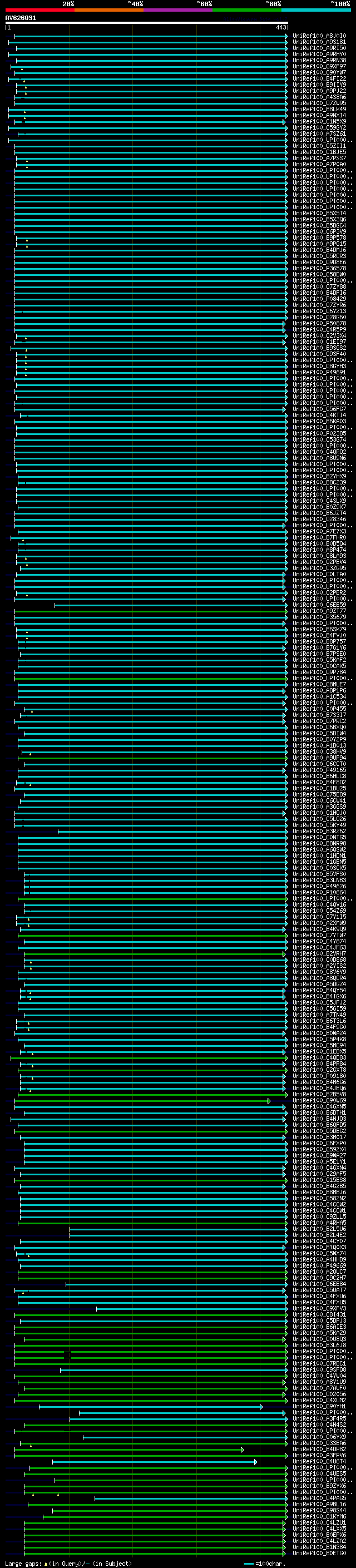Select hit label UniRef100_A7SZ61
Viewport: 356px width, 1568px height.
pyautogui.click(x=319, y=134)
